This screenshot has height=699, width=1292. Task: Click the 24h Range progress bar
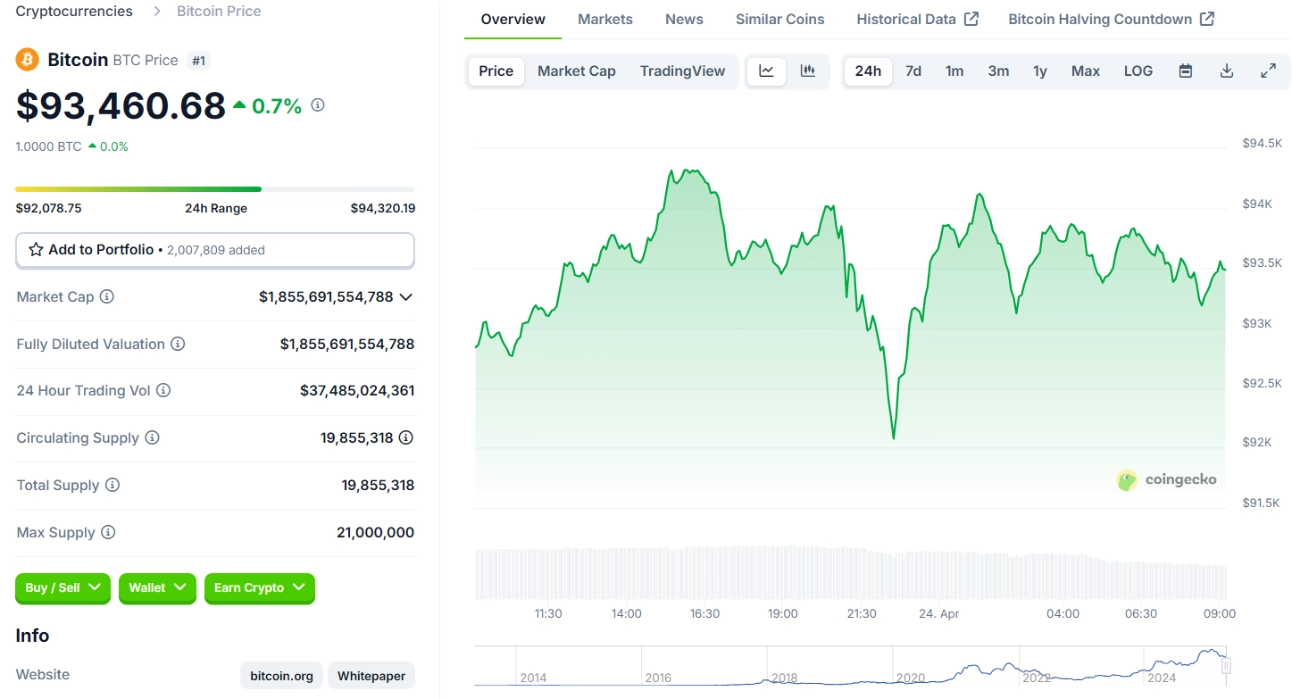point(215,189)
